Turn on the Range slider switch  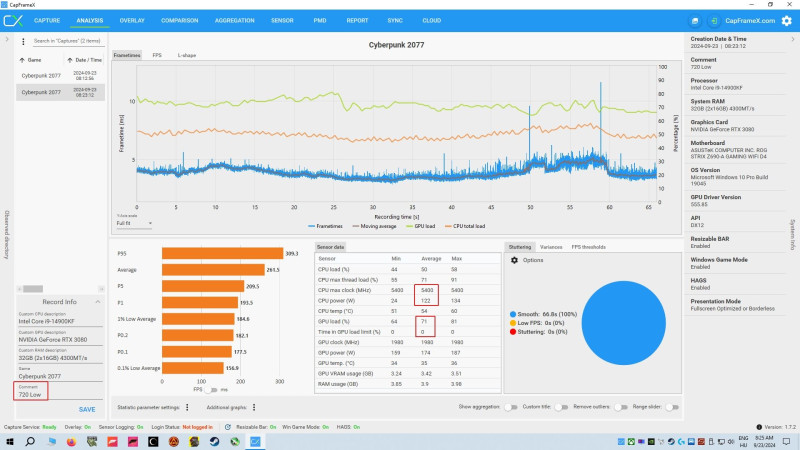(x=672, y=407)
